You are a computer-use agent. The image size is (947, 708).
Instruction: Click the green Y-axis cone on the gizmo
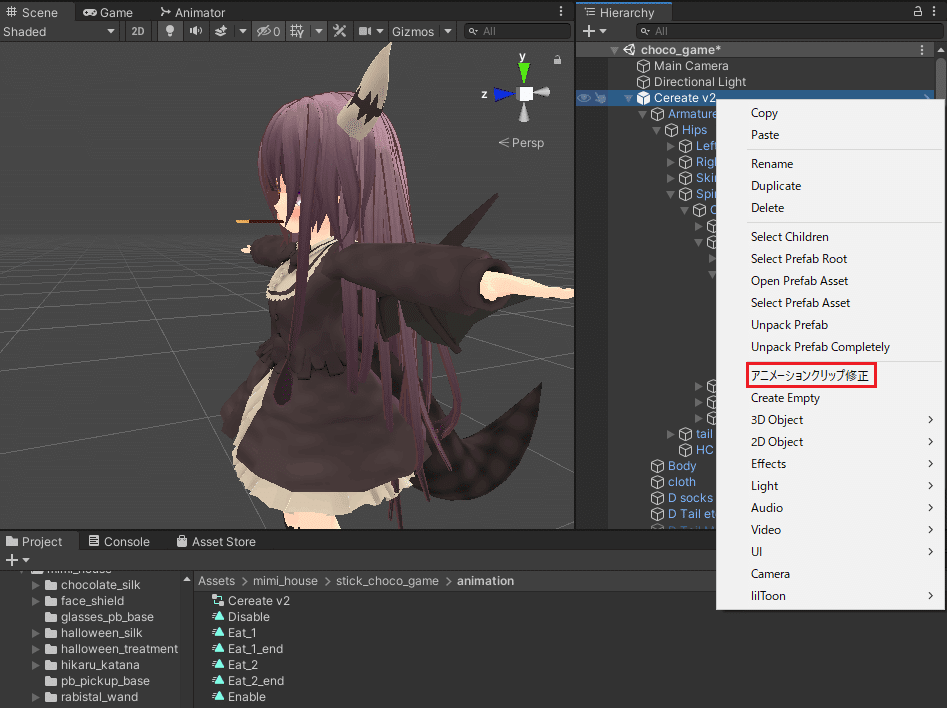(524, 71)
